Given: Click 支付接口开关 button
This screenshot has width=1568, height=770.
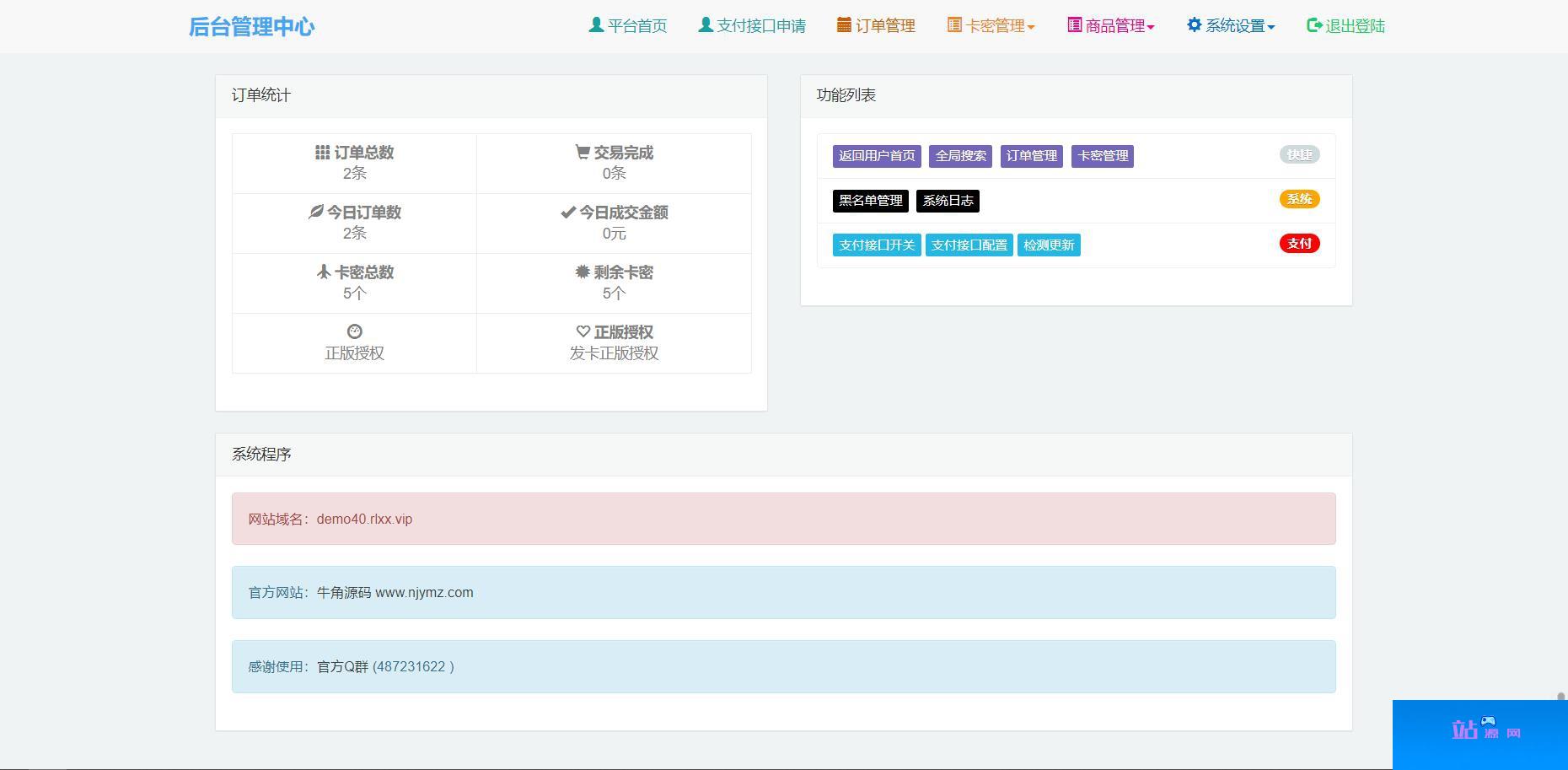Looking at the screenshot, I should pyautogui.click(x=877, y=245).
